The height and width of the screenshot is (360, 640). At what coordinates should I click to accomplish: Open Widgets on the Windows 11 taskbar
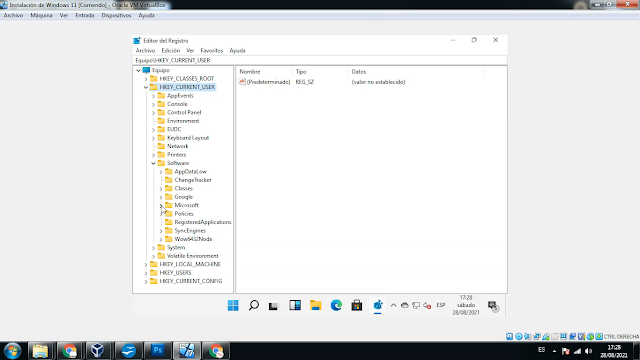(295, 305)
